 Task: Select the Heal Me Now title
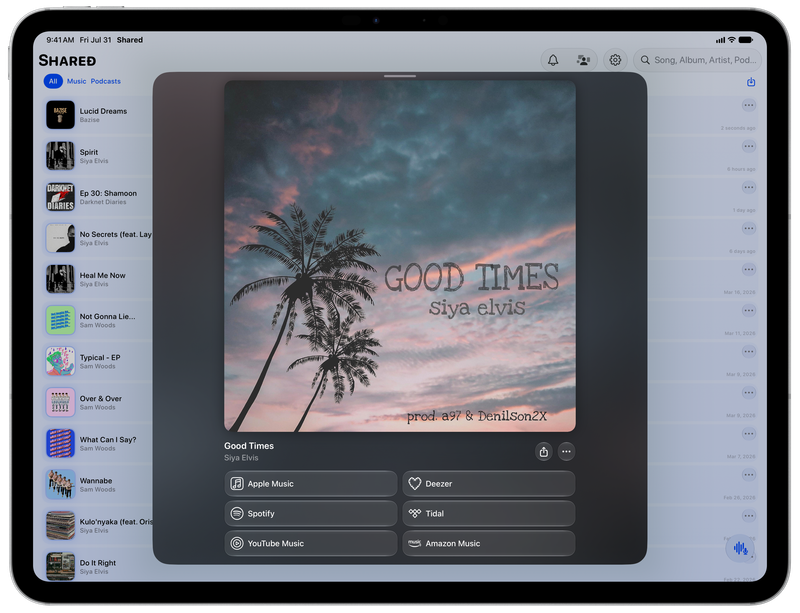point(103,275)
